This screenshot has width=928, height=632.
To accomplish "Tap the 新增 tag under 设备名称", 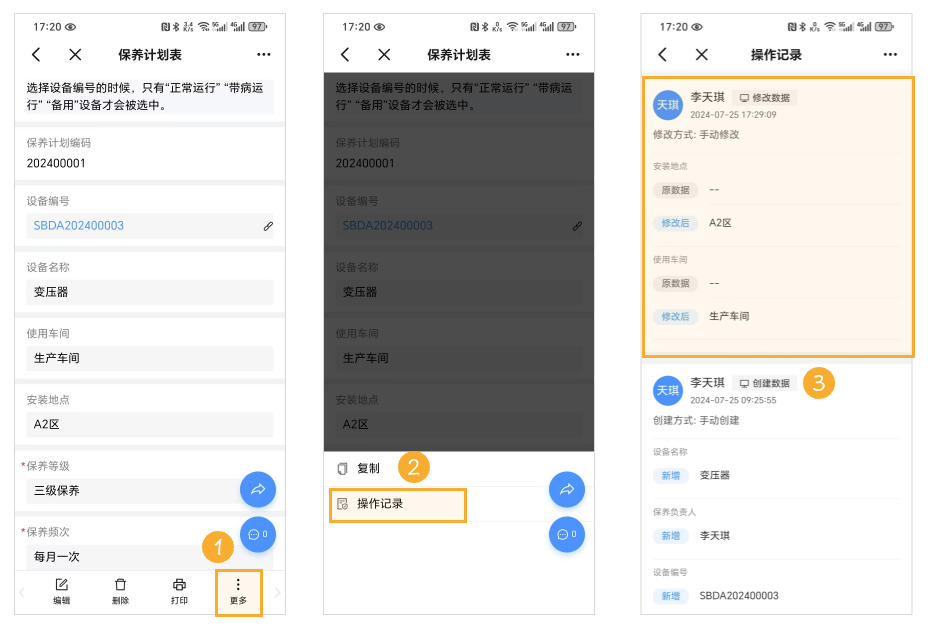I will point(670,475).
